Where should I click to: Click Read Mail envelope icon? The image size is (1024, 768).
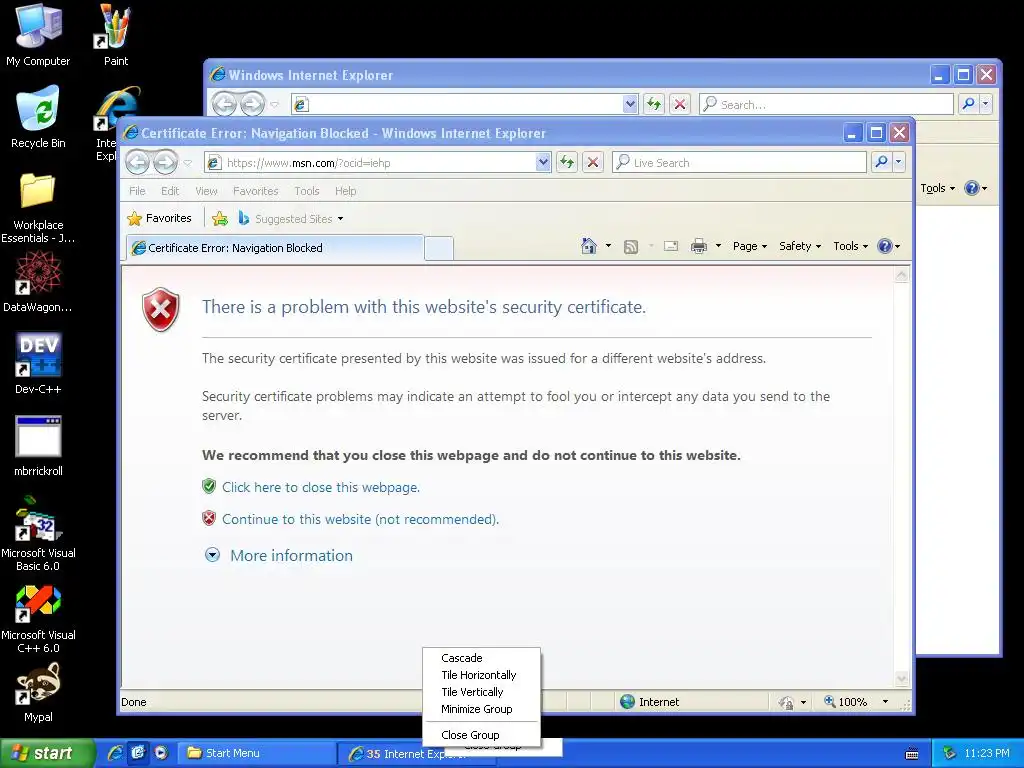point(671,246)
